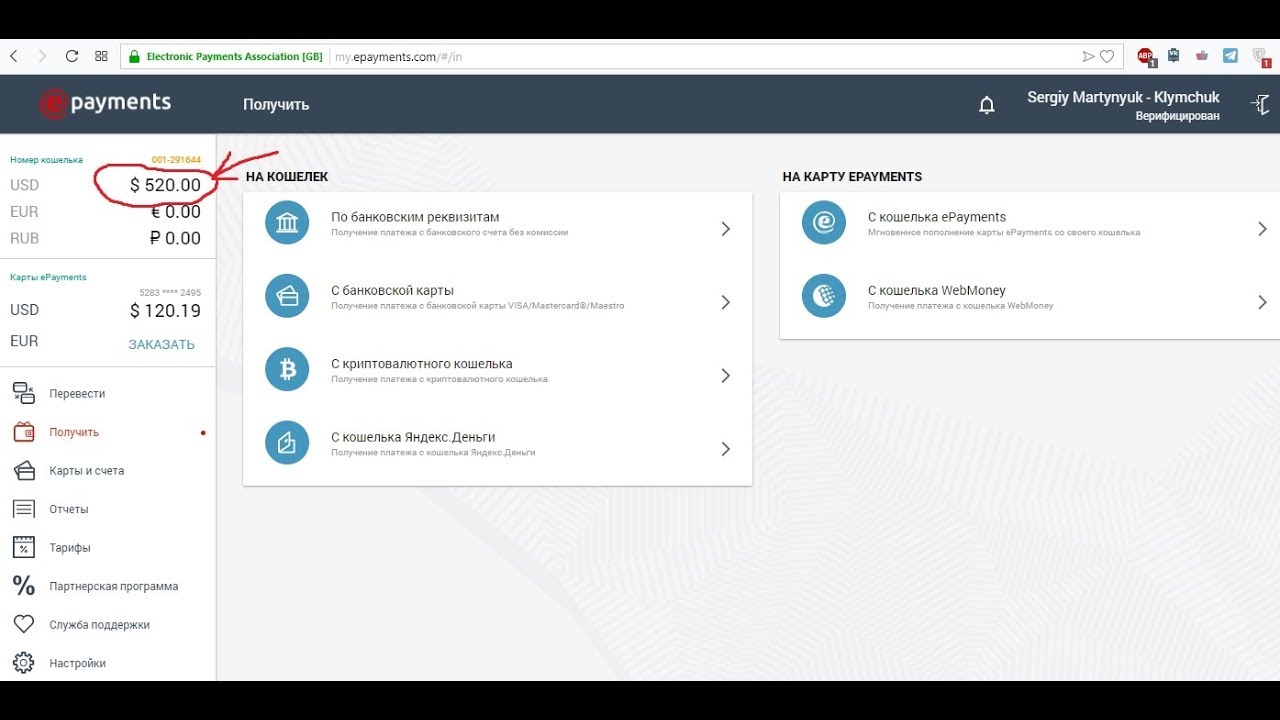Image resolution: width=1280 pixels, height=720 pixels.
Task: Click С криптовалютного кошелька option text
Action: (x=422, y=364)
